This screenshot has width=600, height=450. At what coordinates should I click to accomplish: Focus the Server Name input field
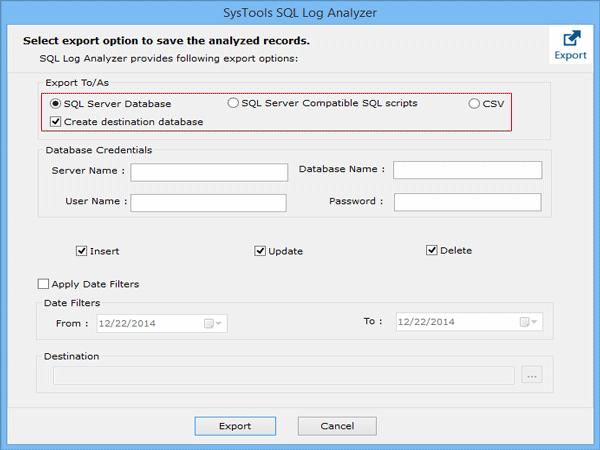click(209, 172)
